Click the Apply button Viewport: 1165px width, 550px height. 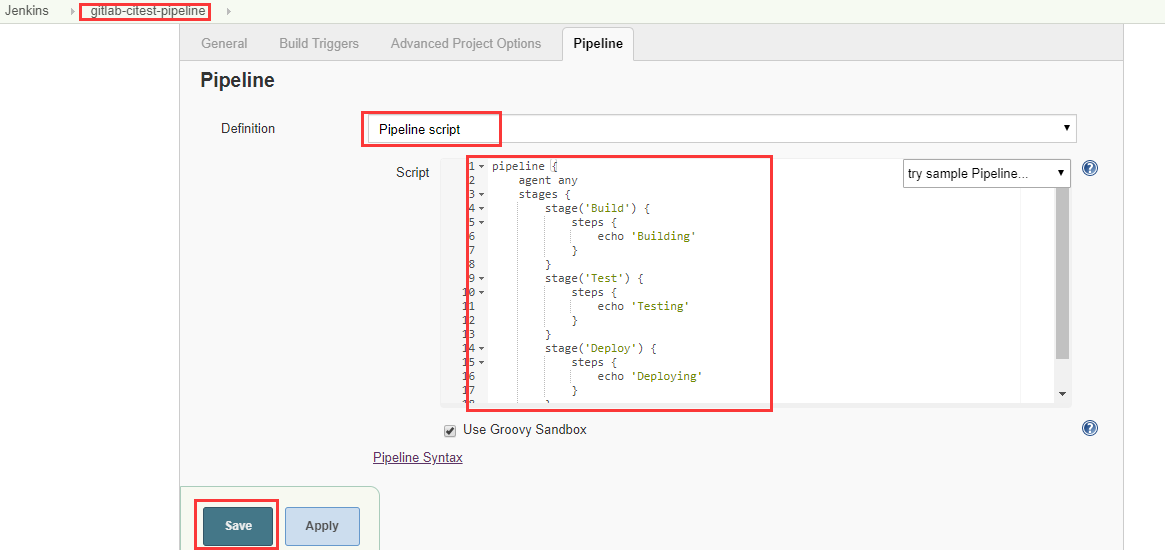322,525
